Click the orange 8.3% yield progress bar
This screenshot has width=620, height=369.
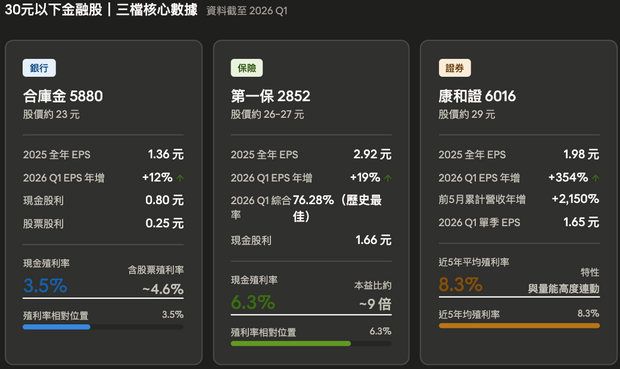coord(519,326)
